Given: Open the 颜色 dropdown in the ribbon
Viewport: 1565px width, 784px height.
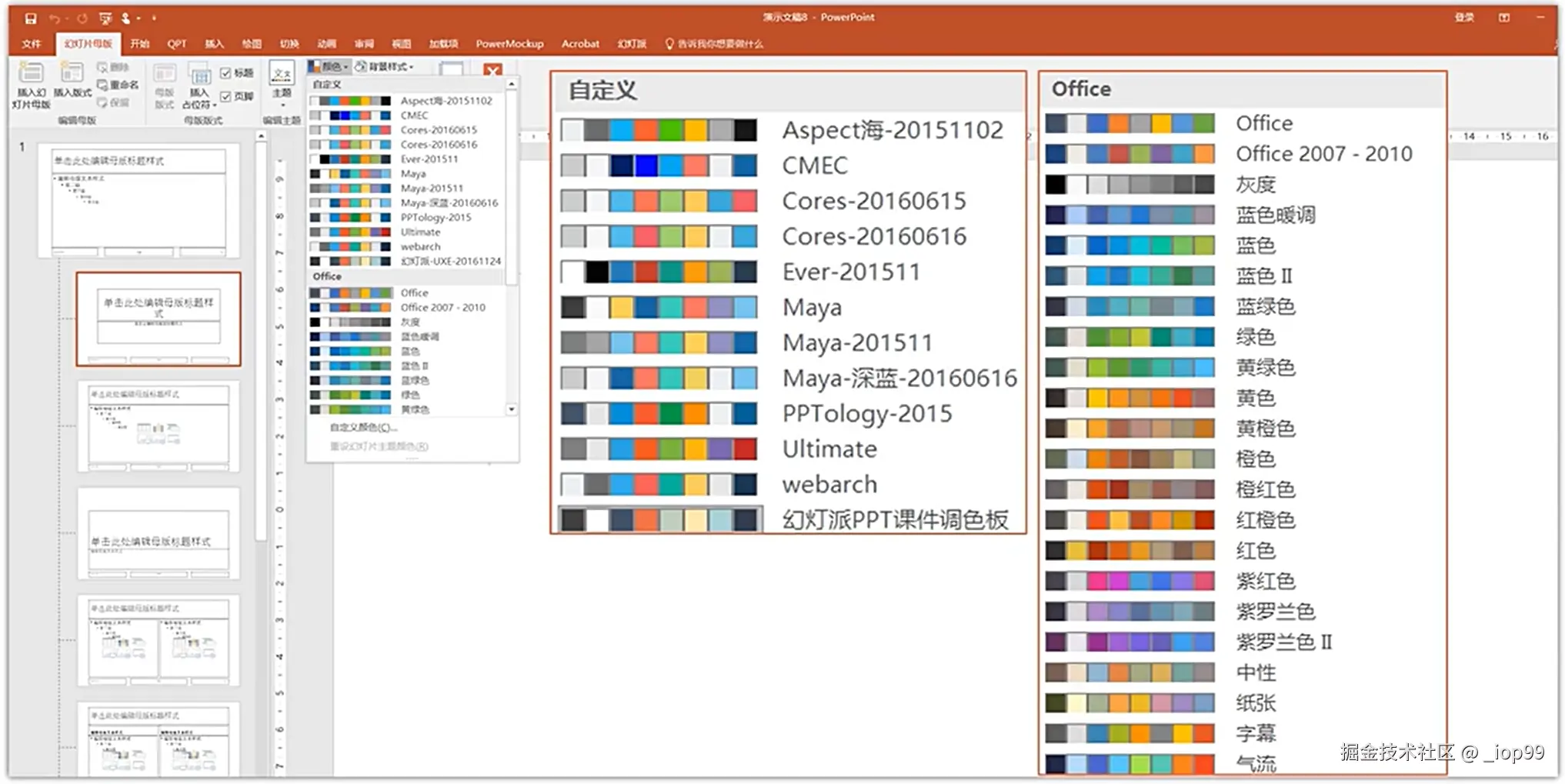Looking at the screenshot, I should 329,67.
